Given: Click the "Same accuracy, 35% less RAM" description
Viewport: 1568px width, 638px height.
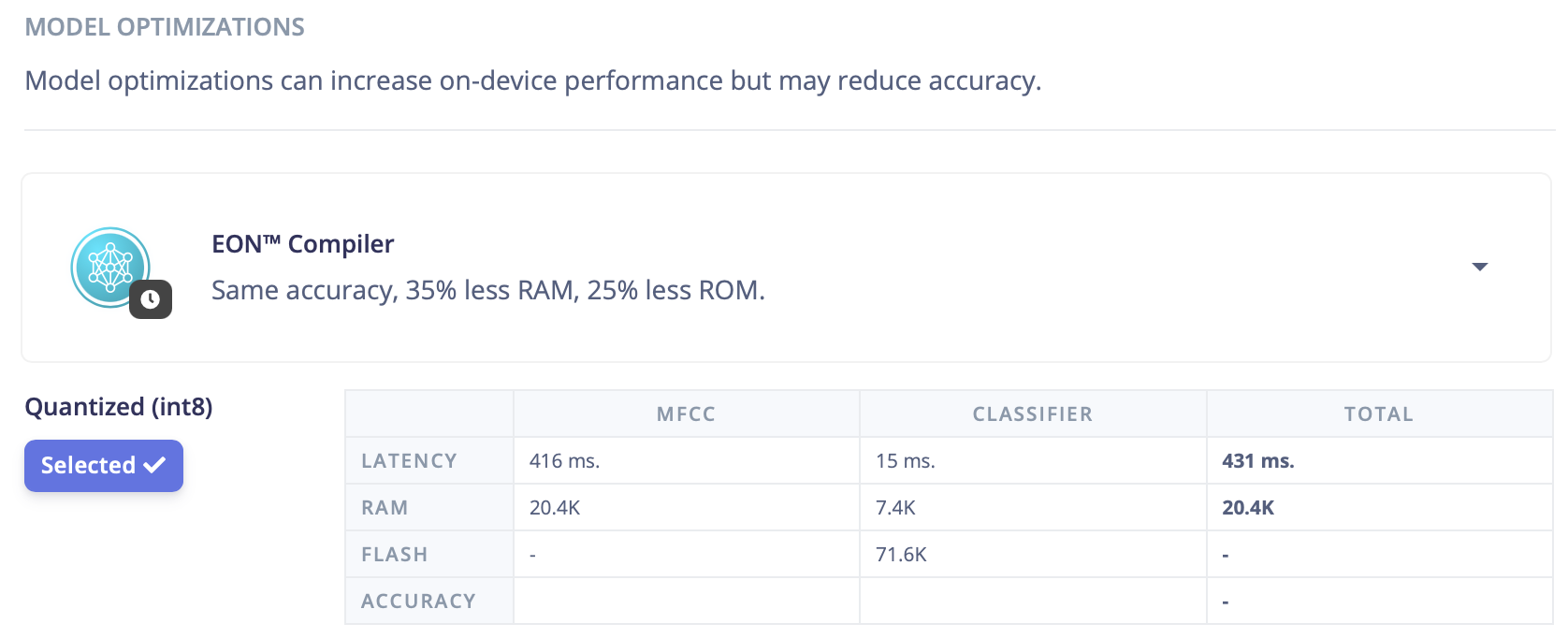Looking at the screenshot, I should coord(487,290).
